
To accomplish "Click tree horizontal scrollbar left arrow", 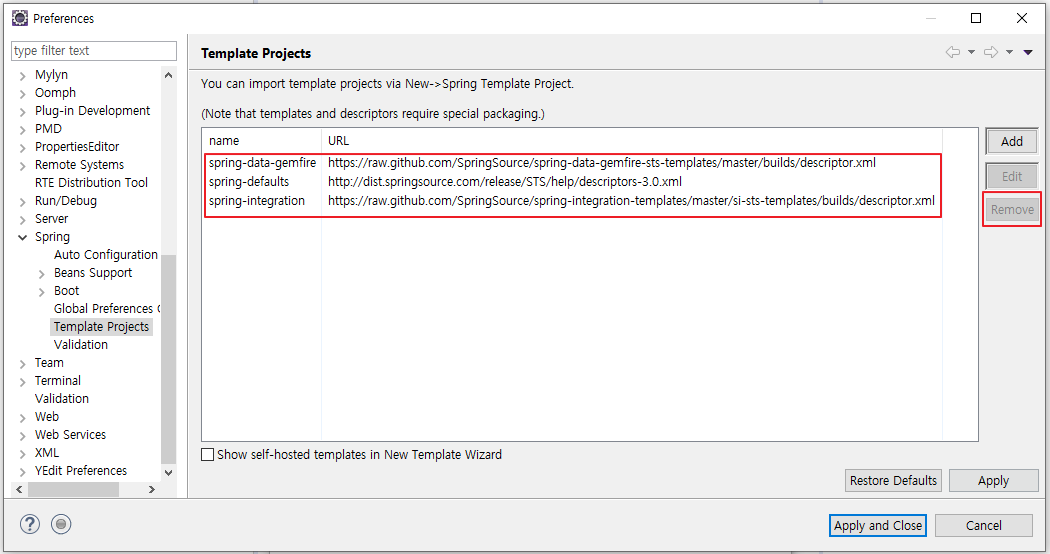I will pyautogui.click(x=19, y=490).
